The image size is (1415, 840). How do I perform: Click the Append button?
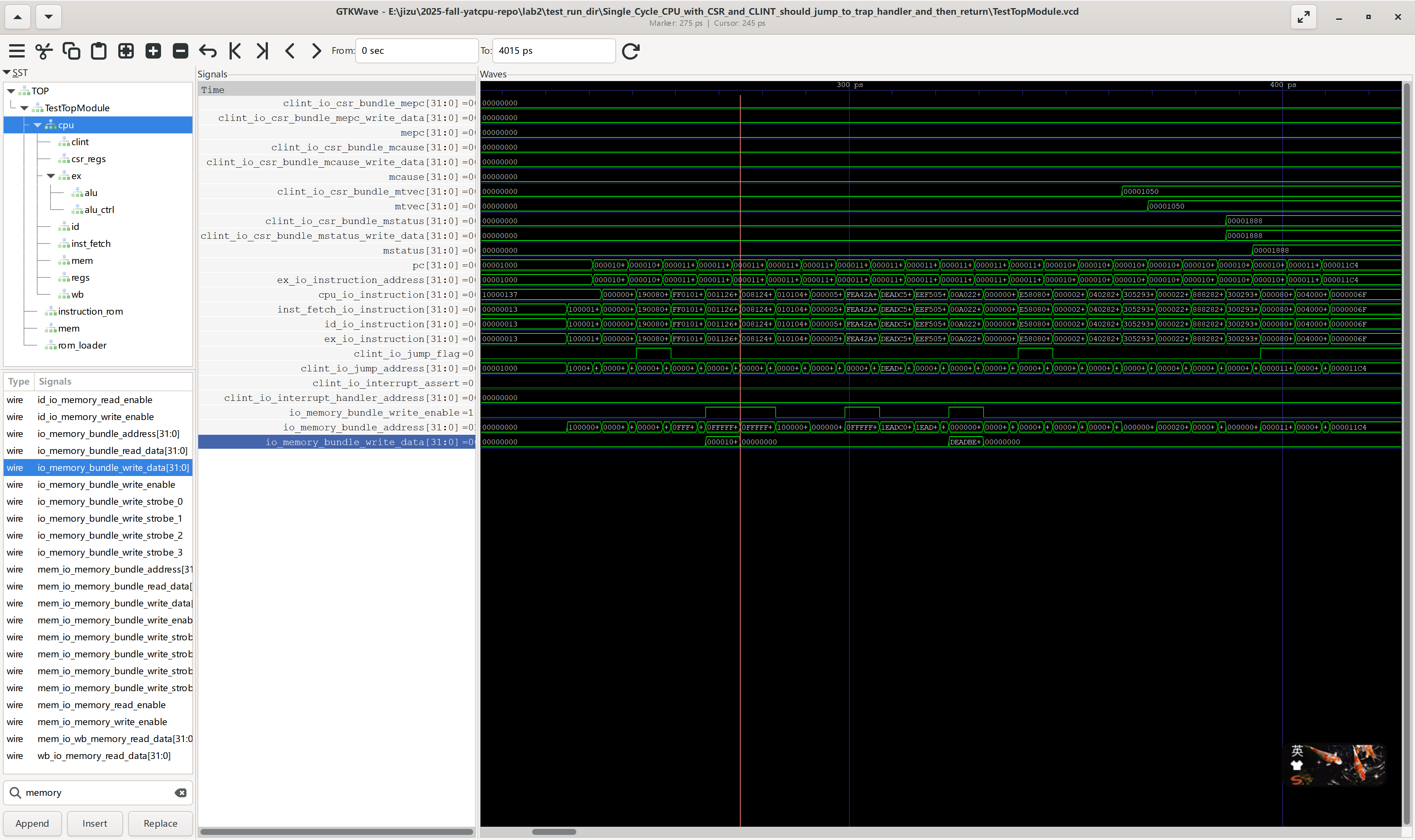pyautogui.click(x=32, y=823)
